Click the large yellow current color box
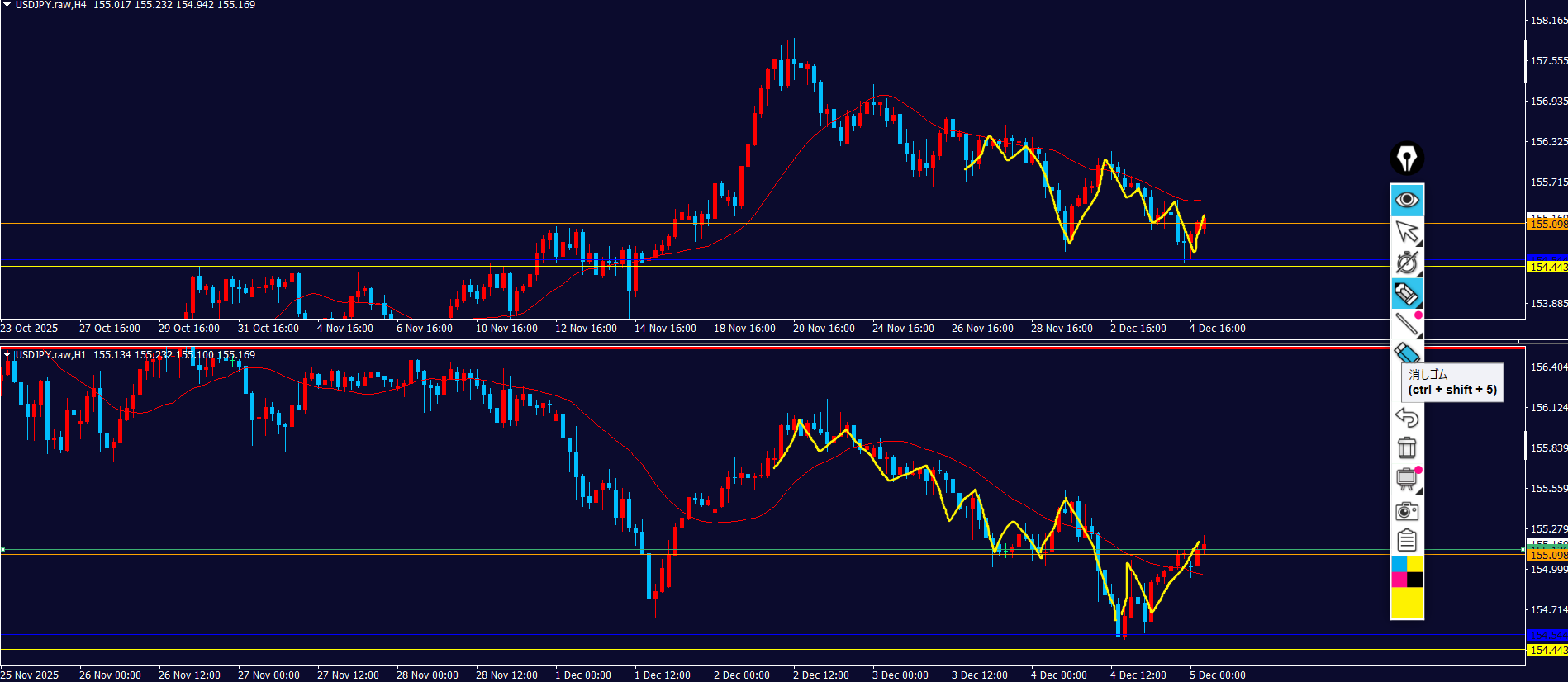This screenshot has height=682, width=1568. pos(1406,604)
